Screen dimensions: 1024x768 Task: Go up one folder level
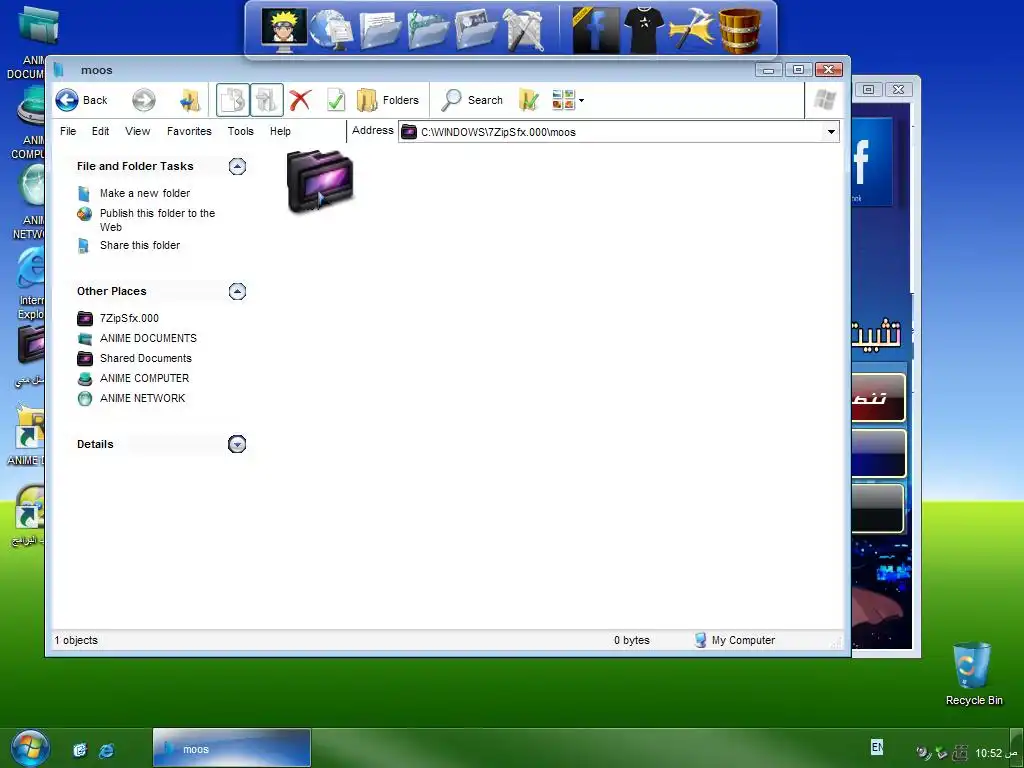click(x=190, y=100)
